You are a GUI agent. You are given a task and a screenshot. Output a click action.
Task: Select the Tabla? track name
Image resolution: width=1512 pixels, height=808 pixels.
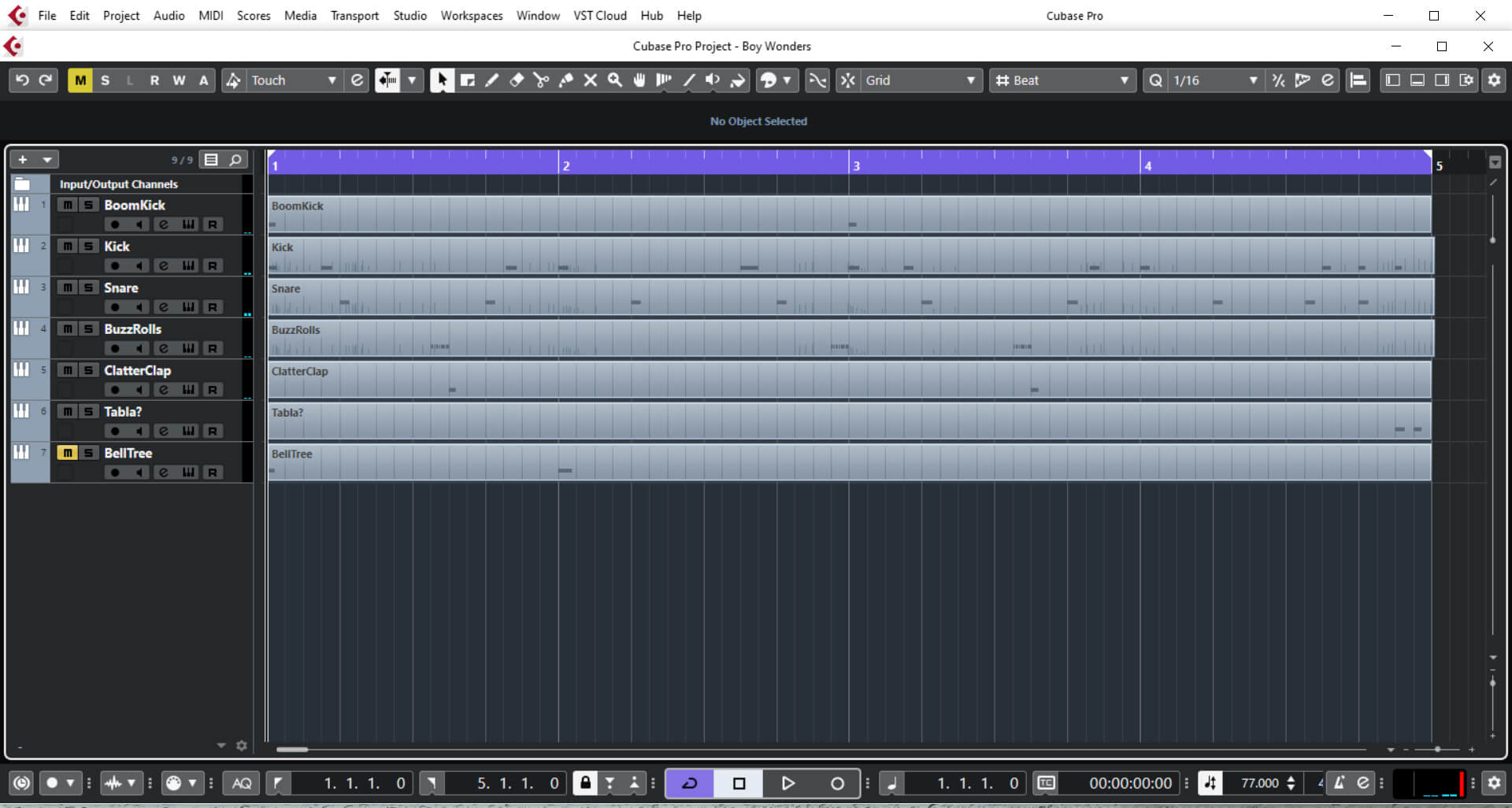click(x=123, y=412)
